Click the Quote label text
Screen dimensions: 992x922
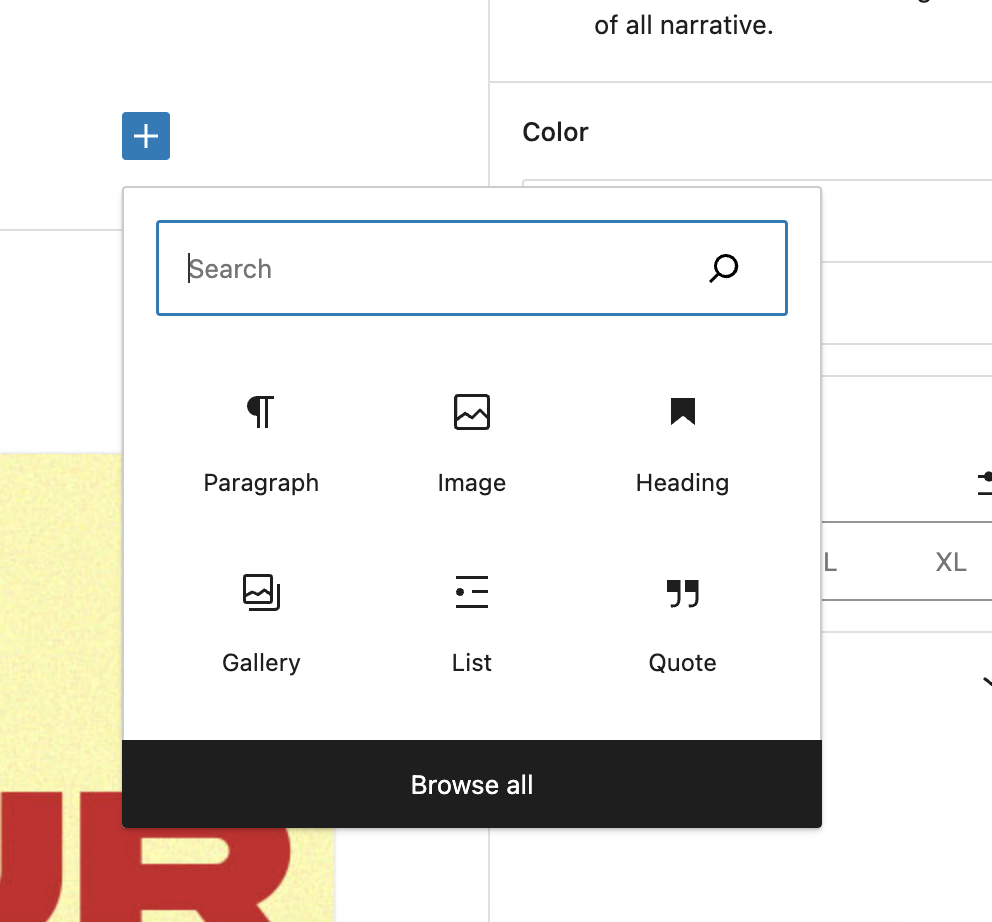(683, 663)
